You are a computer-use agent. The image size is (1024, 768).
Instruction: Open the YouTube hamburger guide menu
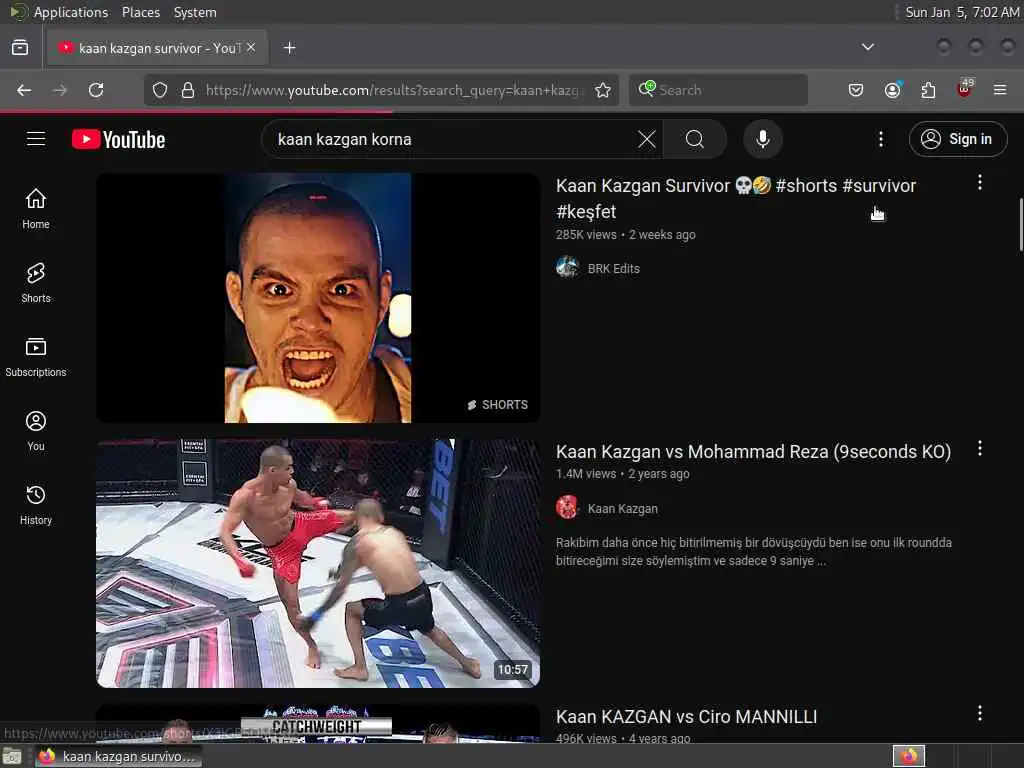click(x=36, y=139)
